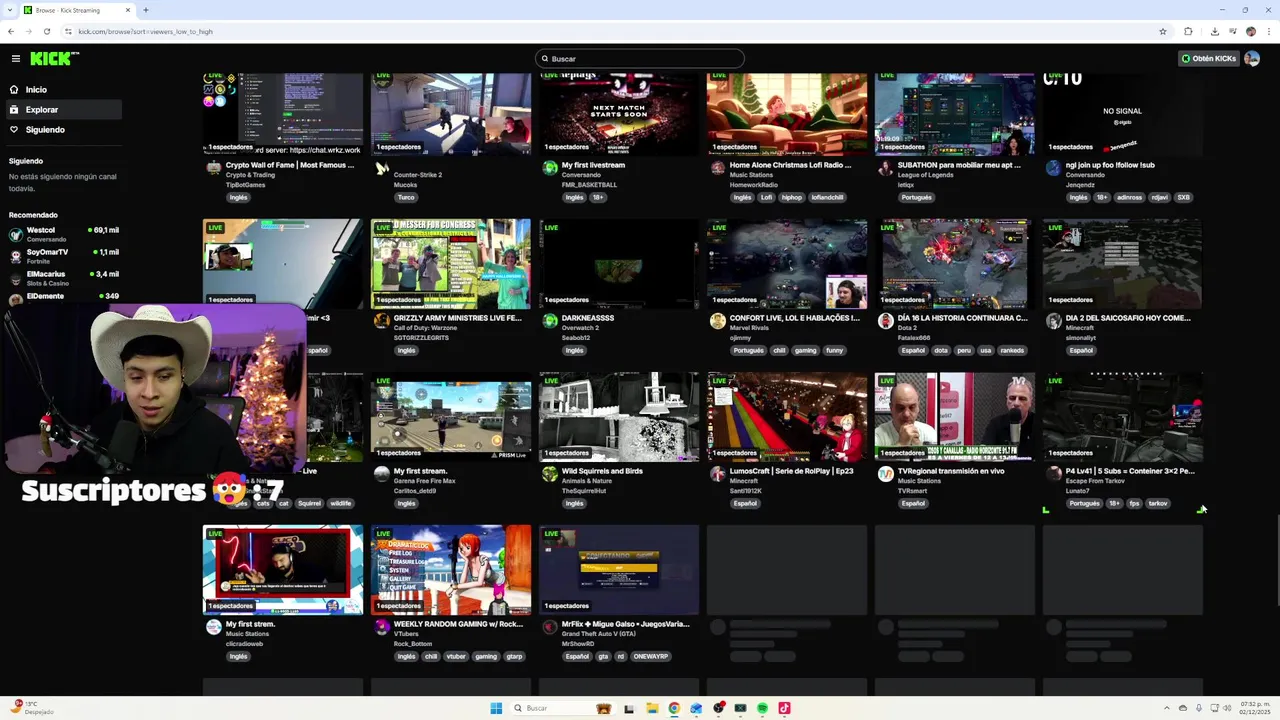Screen dimensions: 1280x720
Task: Open Home Alone Christmas Lofi Radio thumbnail
Action: coord(787,113)
